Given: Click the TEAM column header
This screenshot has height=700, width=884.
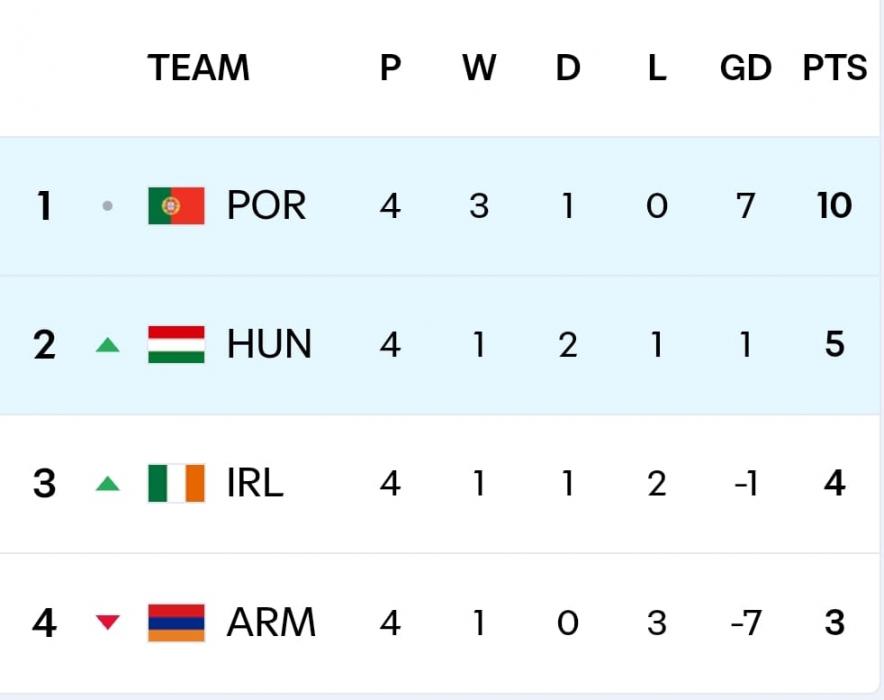Looking at the screenshot, I should point(198,68).
